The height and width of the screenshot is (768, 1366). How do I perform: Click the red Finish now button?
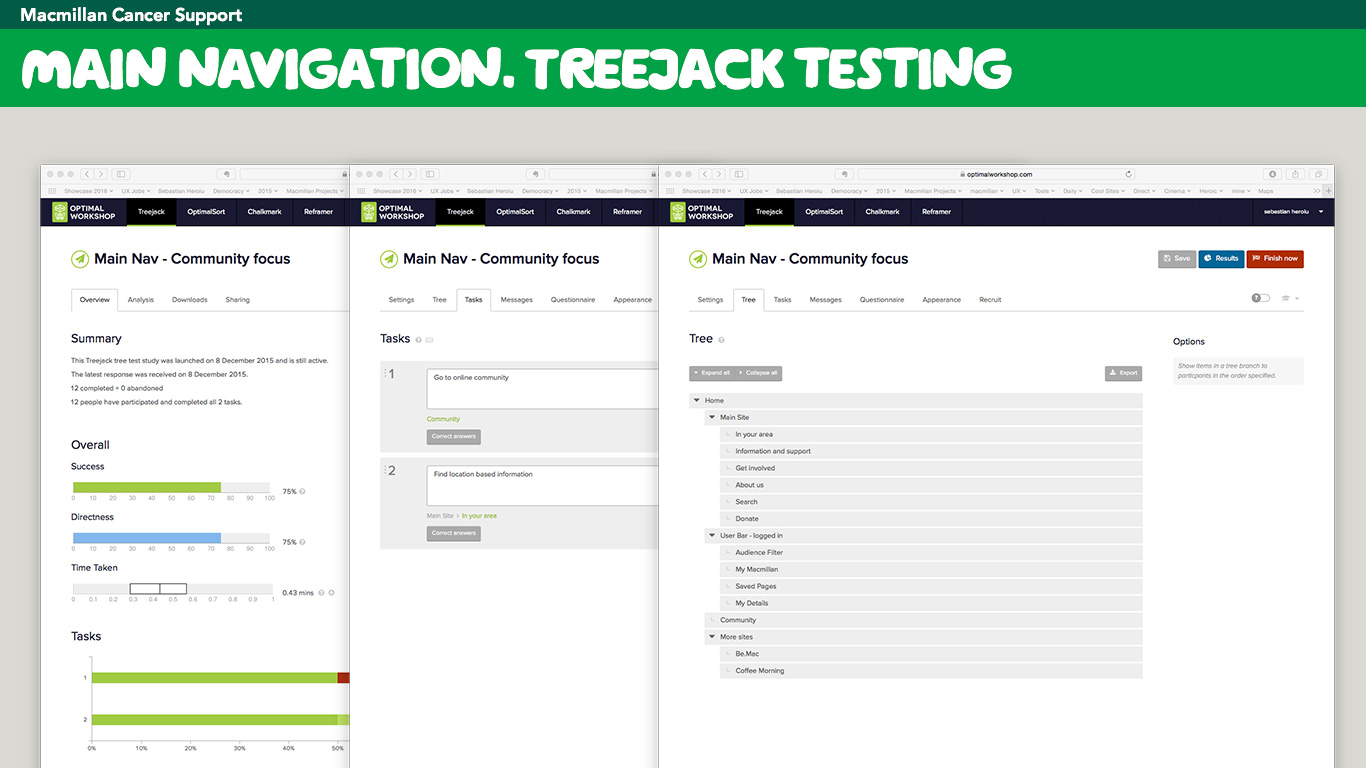click(1275, 259)
